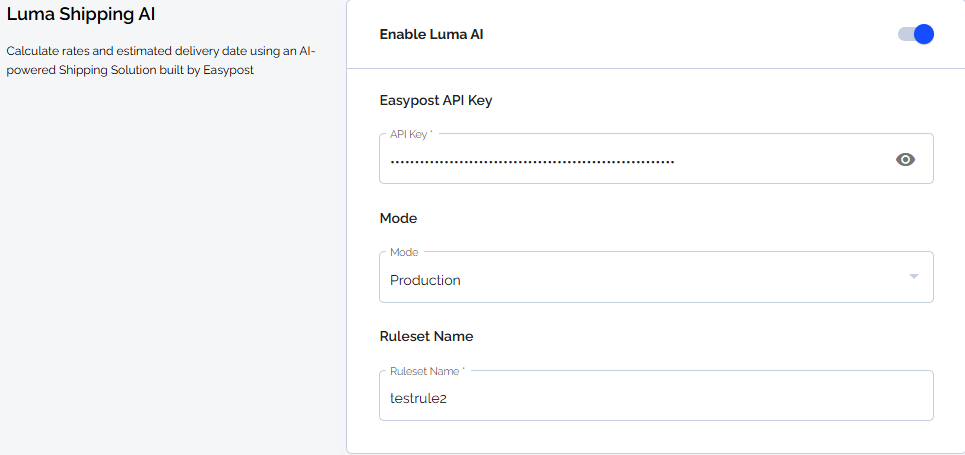Image resolution: width=965 pixels, height=455 pixels.
Task: Click the blue knob of Luma toggle
Action: click(924, 34)
